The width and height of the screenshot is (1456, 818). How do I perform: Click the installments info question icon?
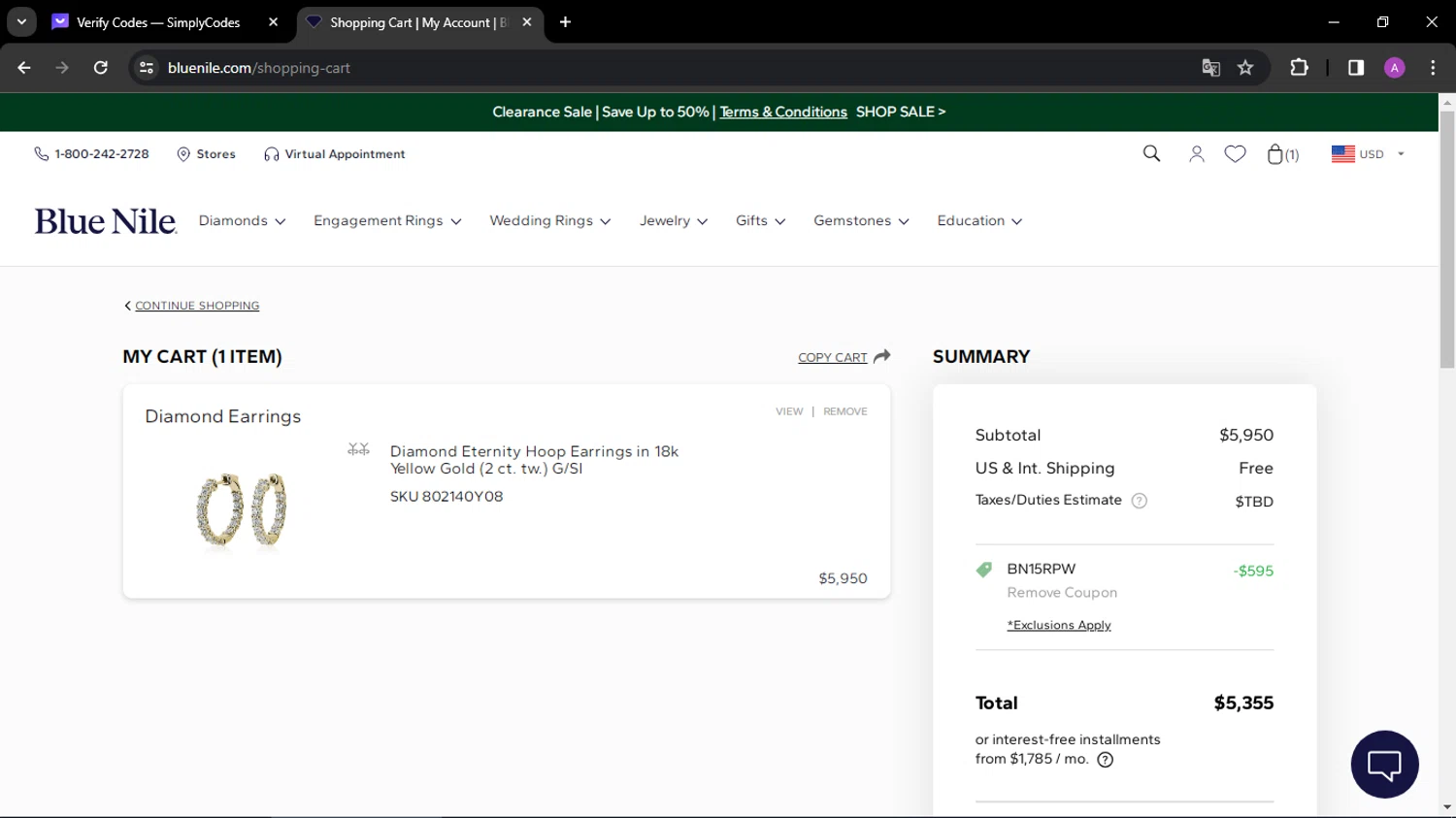[x=1106, y=760]
